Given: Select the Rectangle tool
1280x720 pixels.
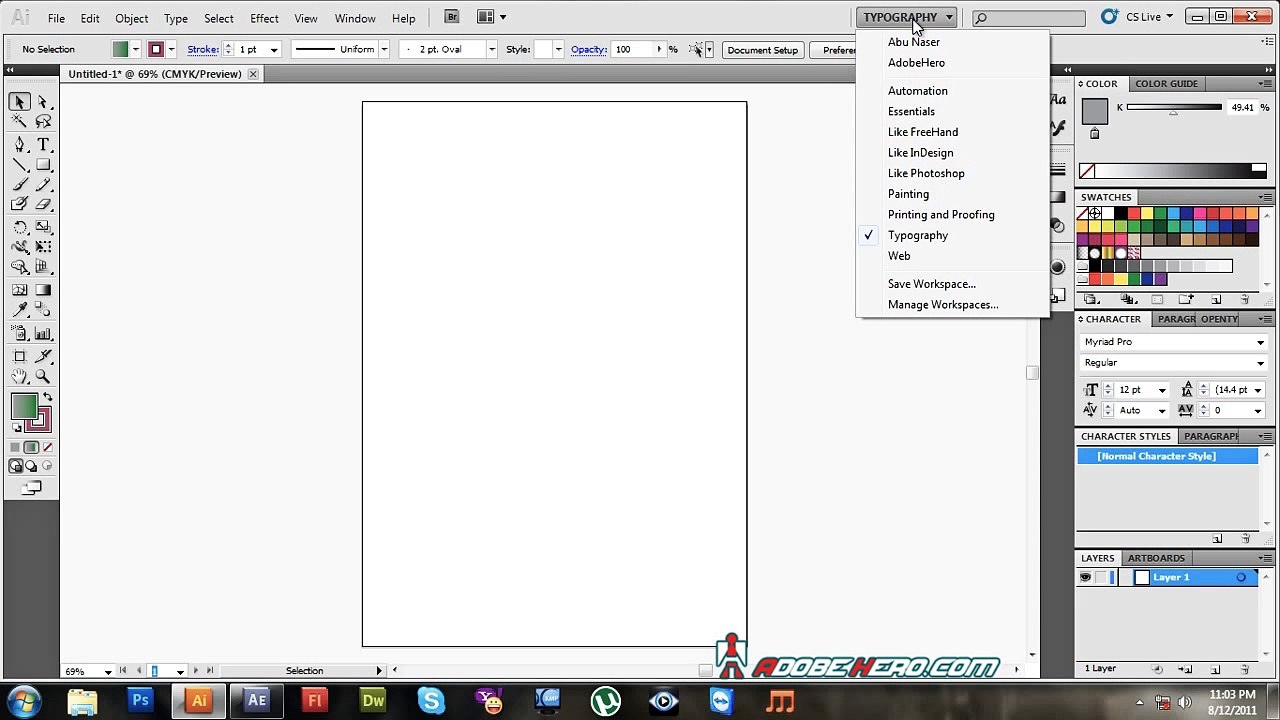Looking at the screenshot, I should coord(43,165).
